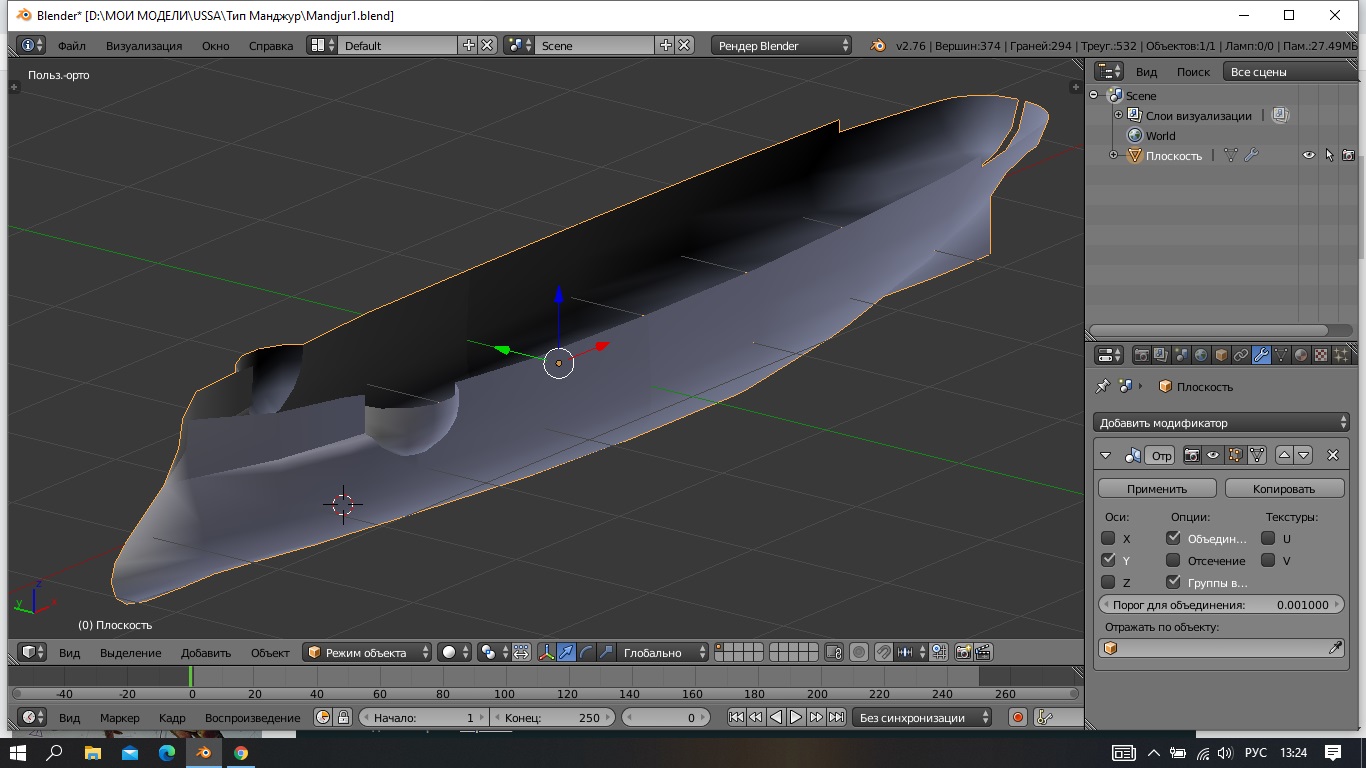The width and height of the screenshot is (1366, 768).
Task: Remove the mirror modifier with X
Action: tap(1332, 455)
